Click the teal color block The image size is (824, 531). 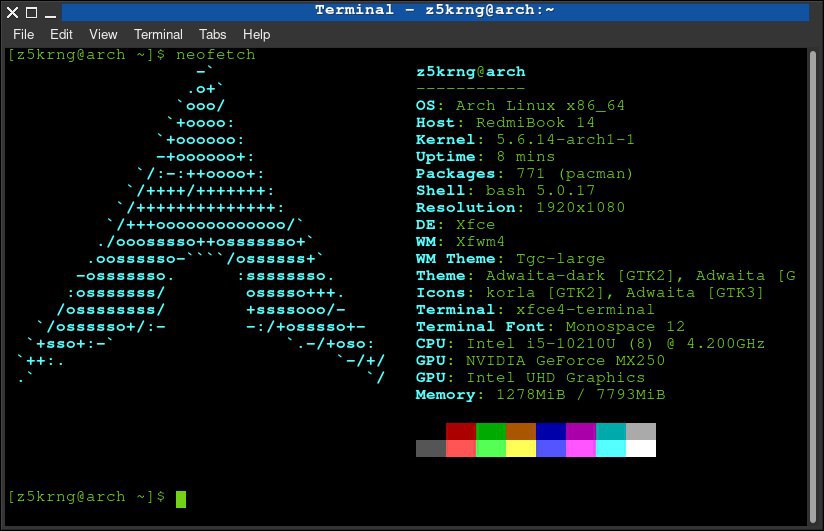coord(611,431)
